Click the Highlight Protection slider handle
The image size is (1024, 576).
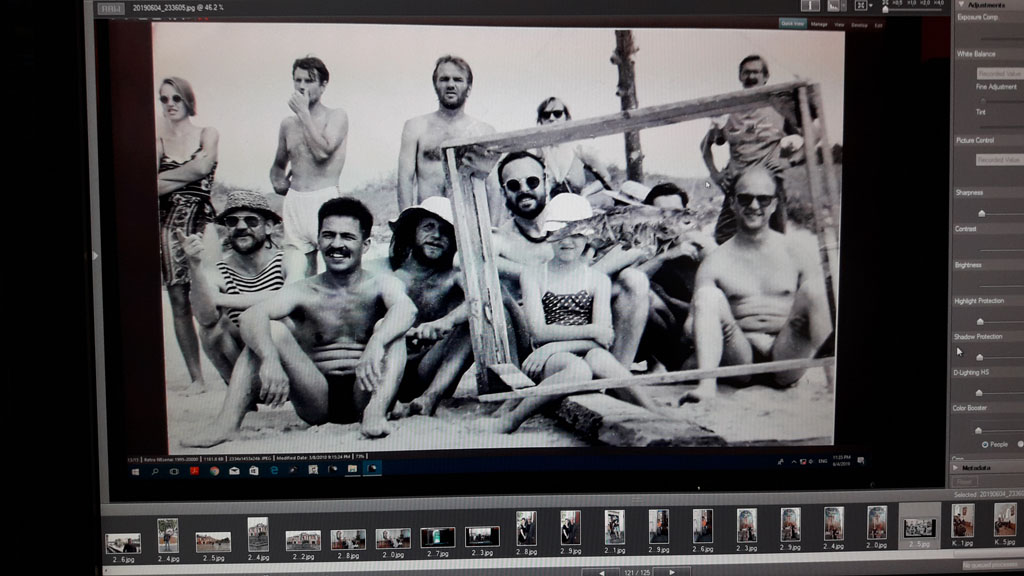pyautogui.click(x=980, y=321)
